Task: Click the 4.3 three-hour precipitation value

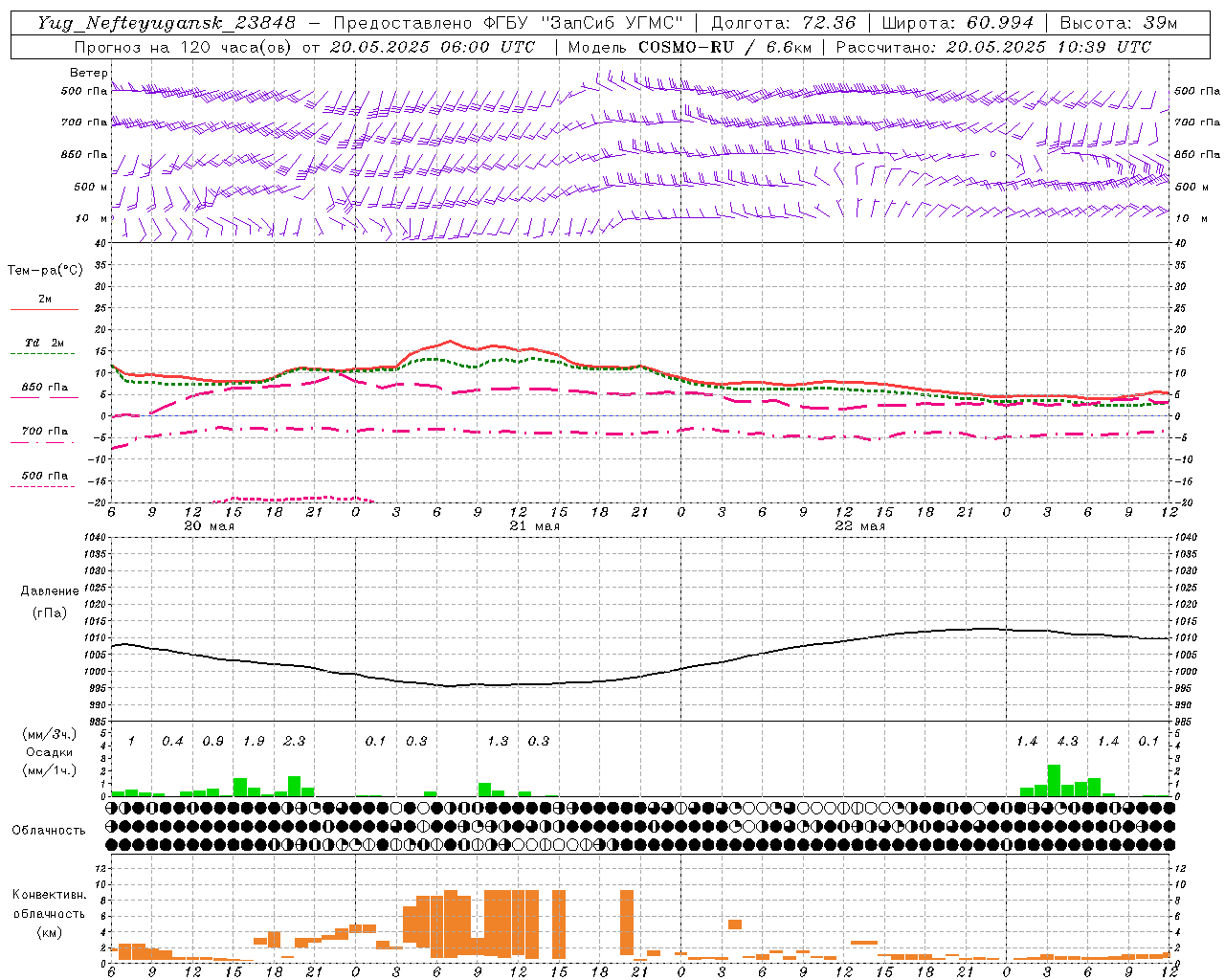Action: point(1067,741)
